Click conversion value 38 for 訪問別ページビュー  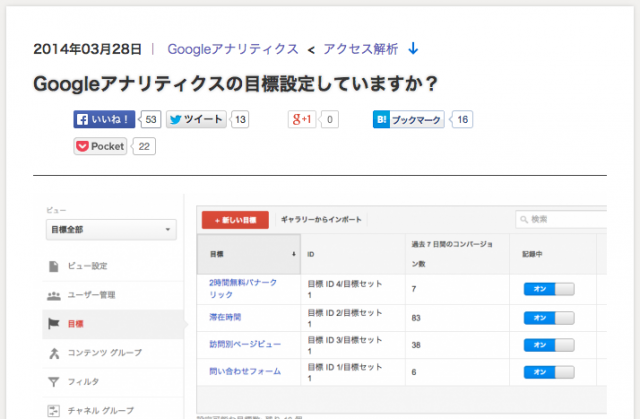(x=416, y=345)
